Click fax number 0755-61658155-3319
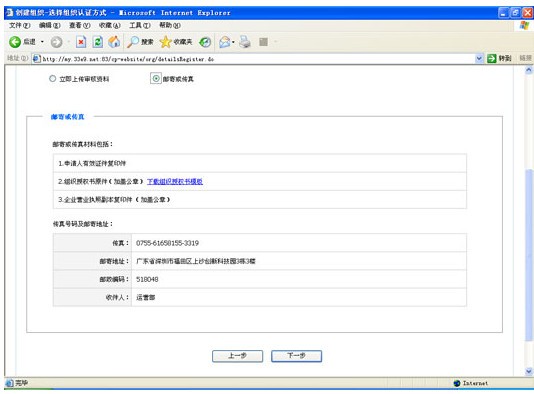Image resolution: width=534 pixels, height=394 pixels. (x=167, y=243)
